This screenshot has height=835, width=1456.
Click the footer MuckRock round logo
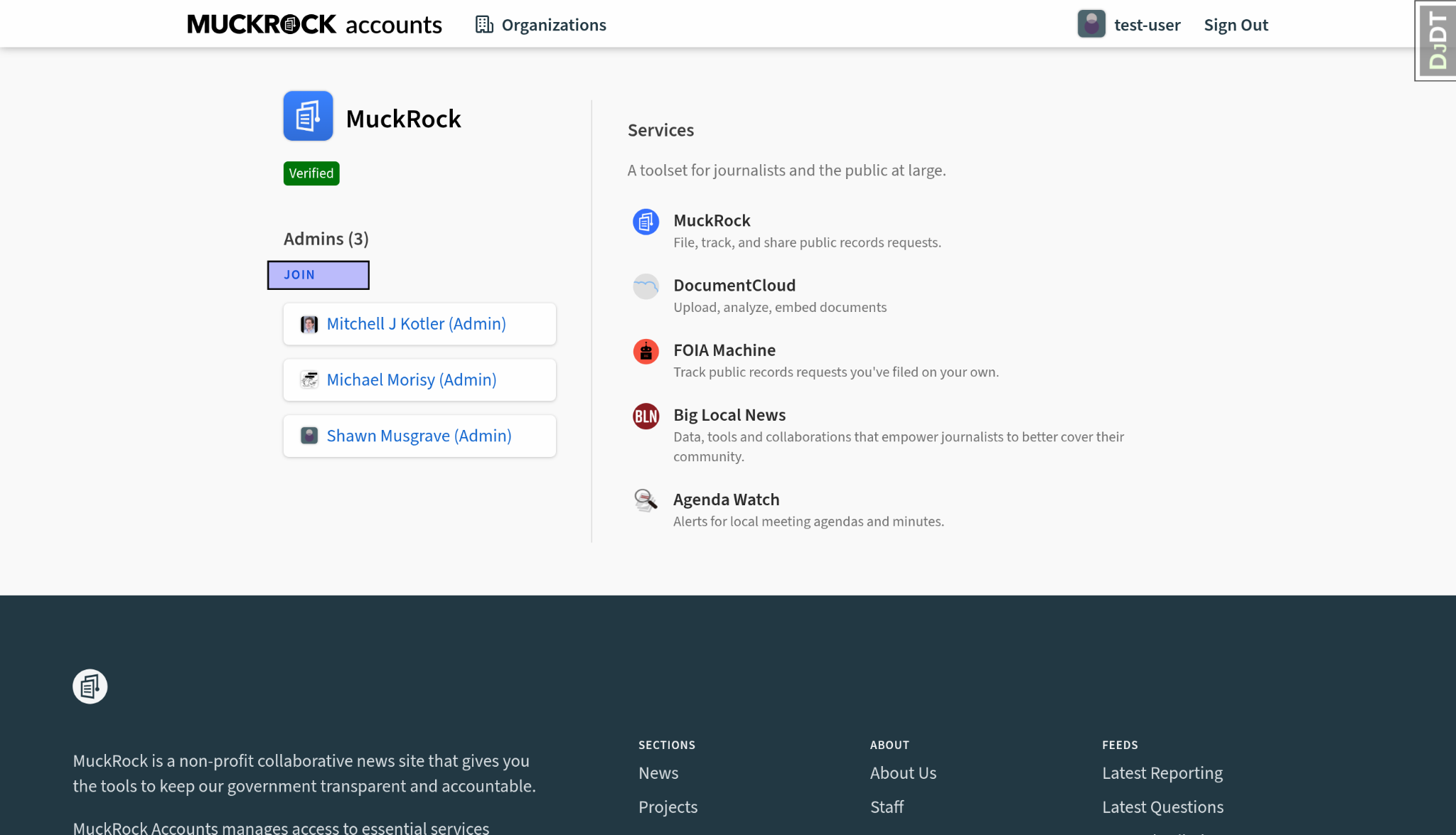[x=90, y=686]
